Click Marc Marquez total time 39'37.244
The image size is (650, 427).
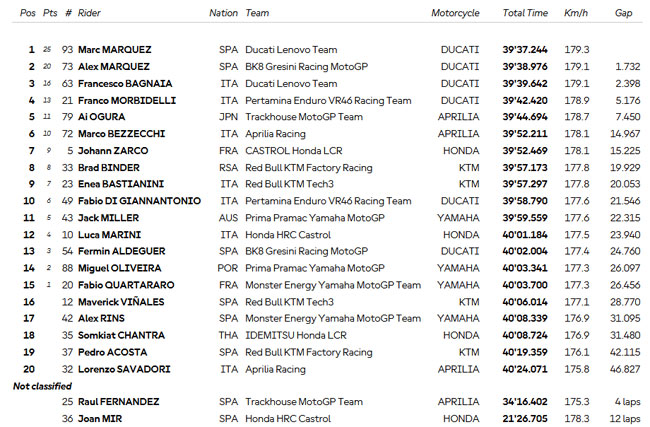pyautogui.click(x=525, y=50)
